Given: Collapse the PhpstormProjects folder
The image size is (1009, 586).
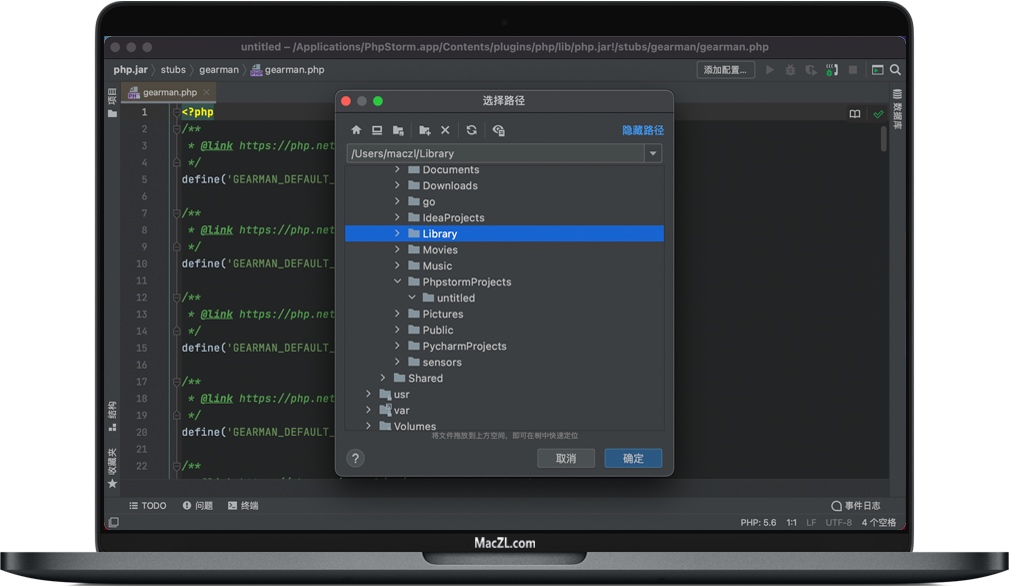Looking at the screenshot, I should [x=396, y=281].
